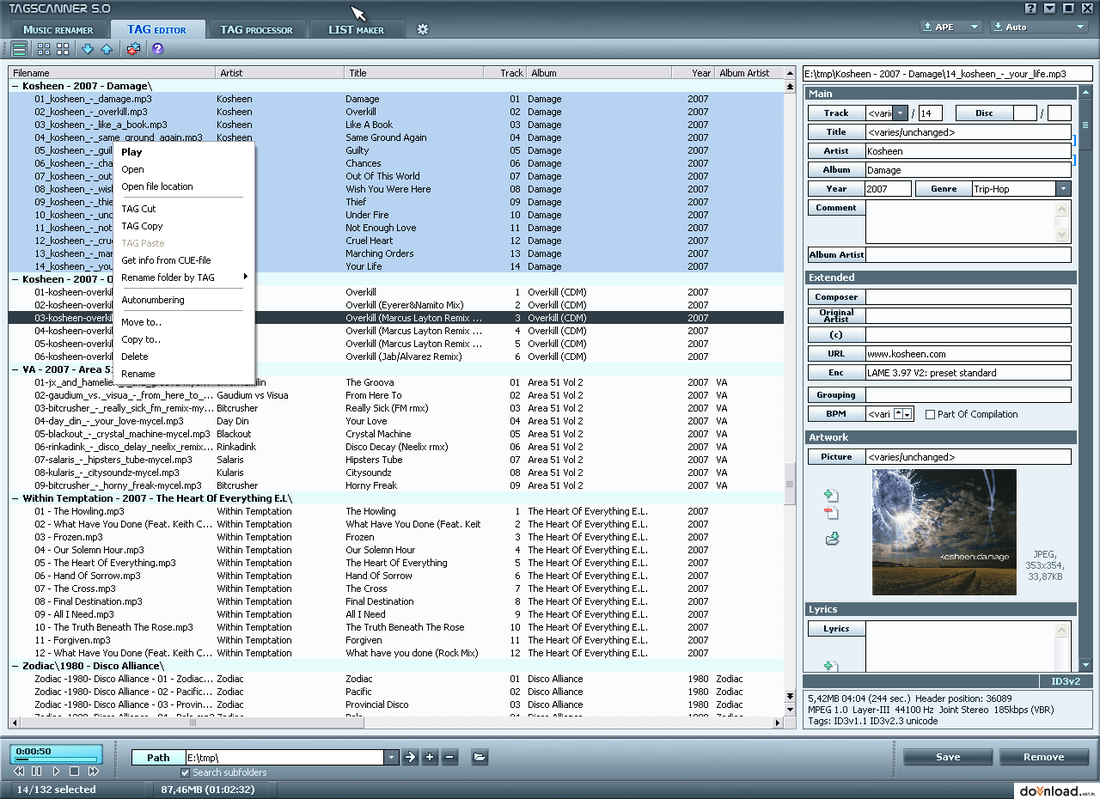
Task: Stop the audio playback
Action: click(x=74, y=771)
